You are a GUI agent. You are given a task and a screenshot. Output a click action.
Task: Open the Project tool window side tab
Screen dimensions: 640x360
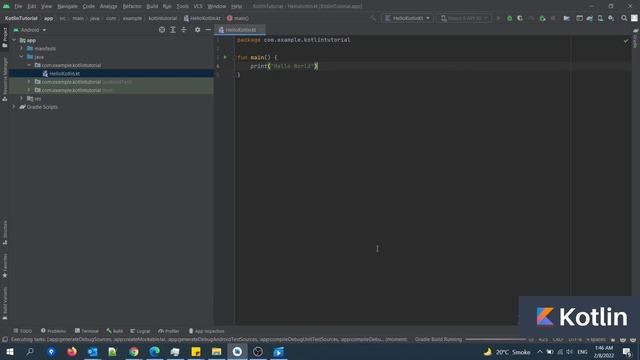tap(4, 38)
